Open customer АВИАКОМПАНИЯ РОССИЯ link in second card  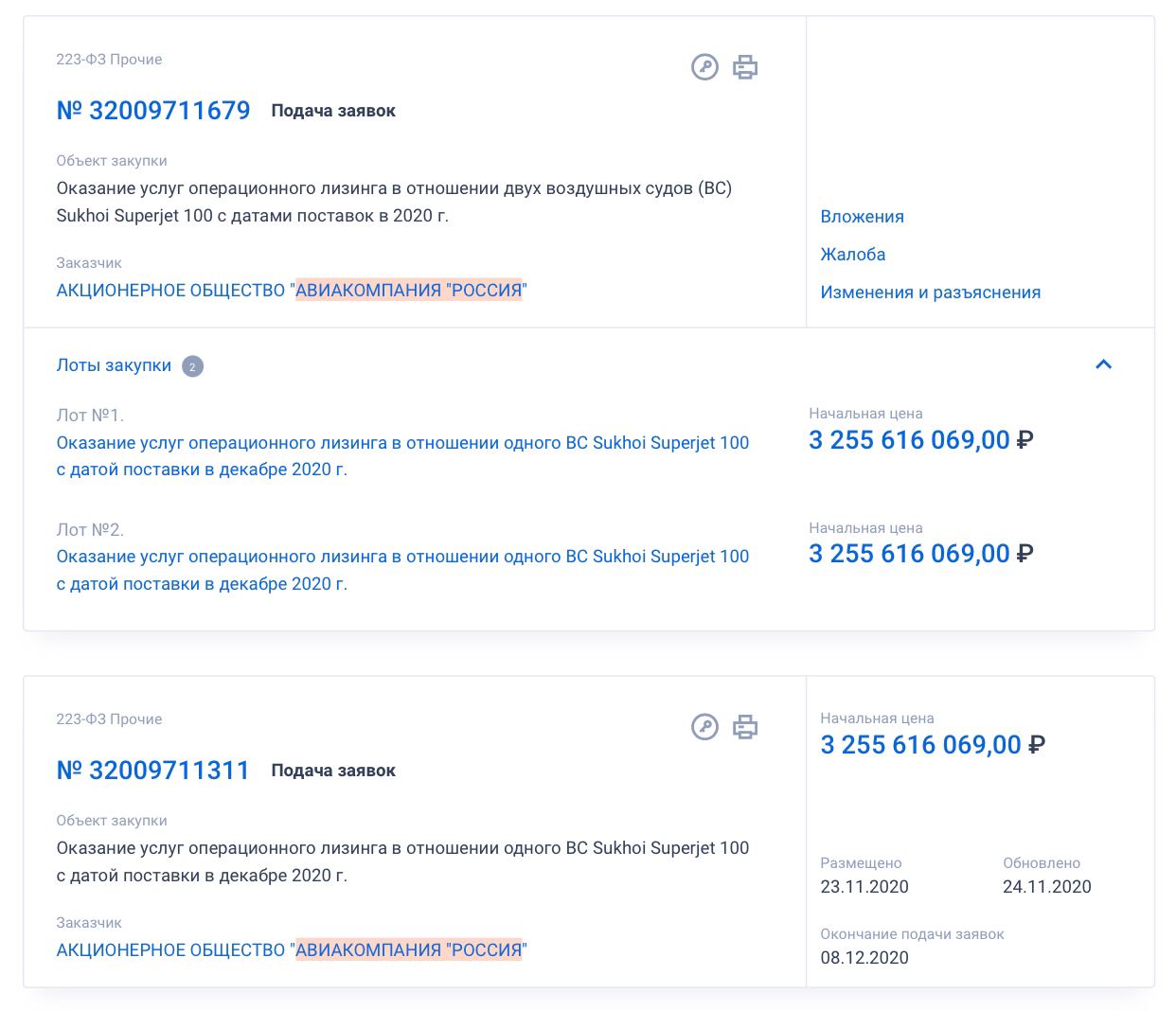292,950
